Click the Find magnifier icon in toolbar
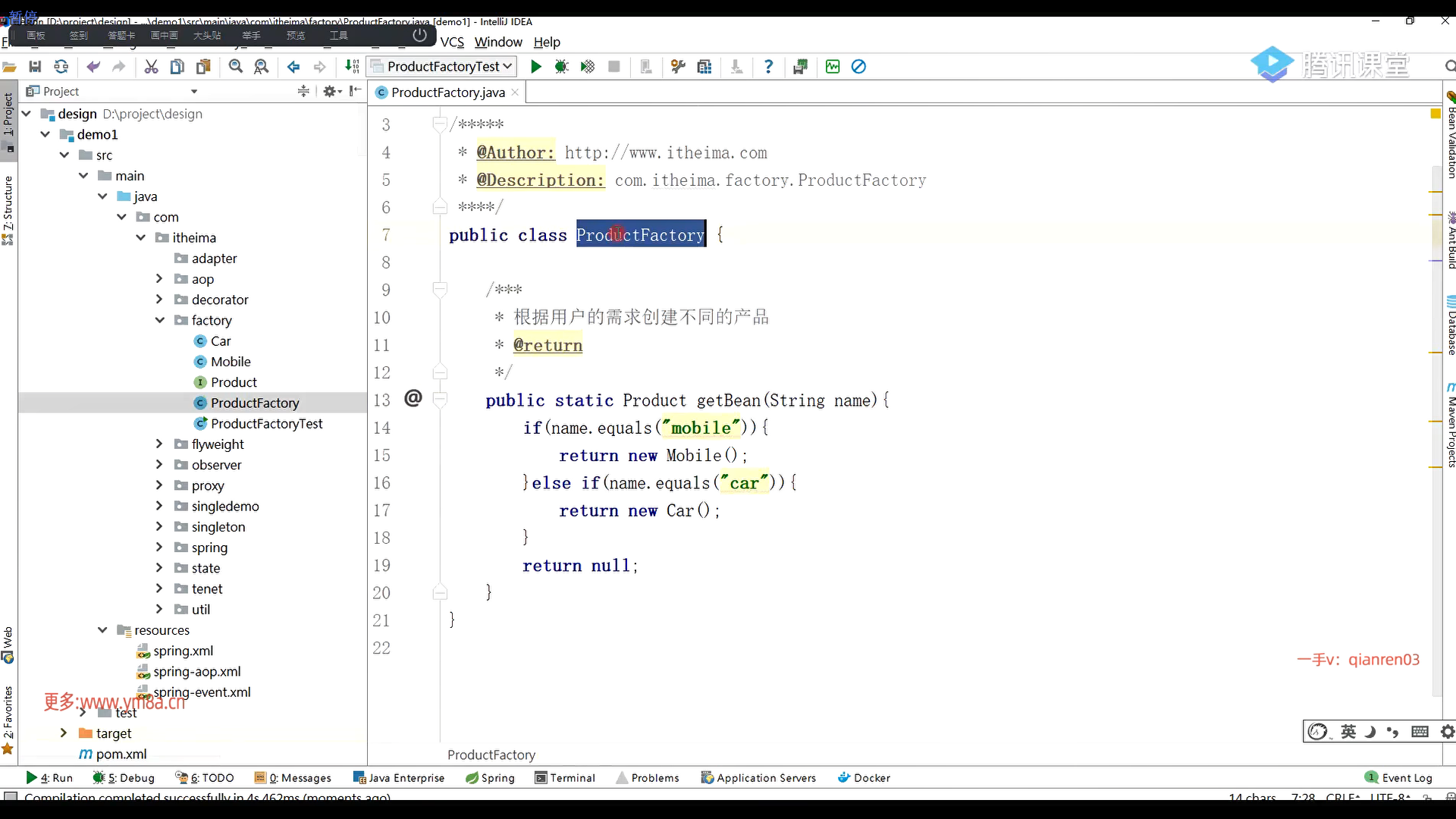 tap(236, 67)
